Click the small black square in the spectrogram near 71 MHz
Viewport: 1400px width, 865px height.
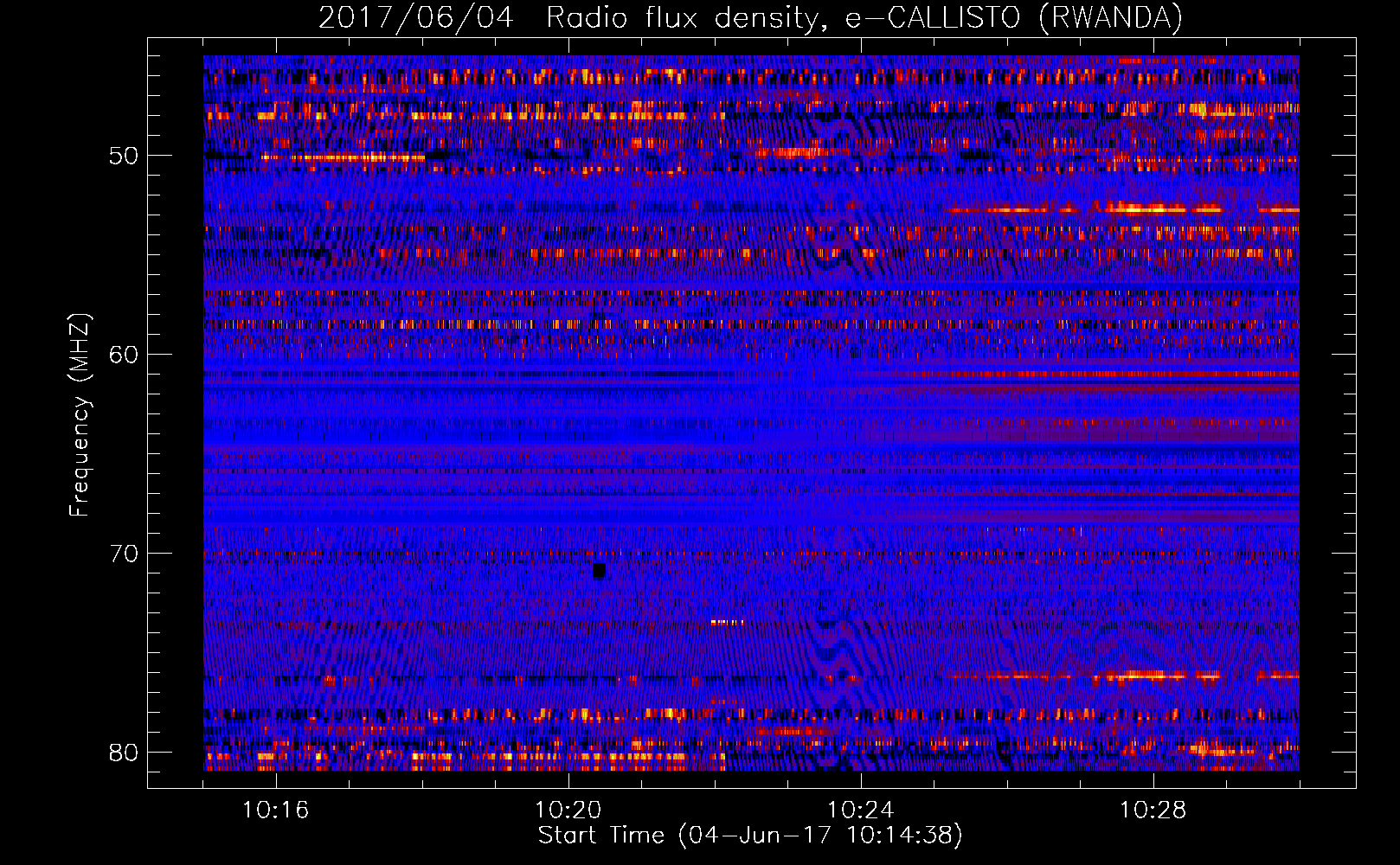(599, 571)
